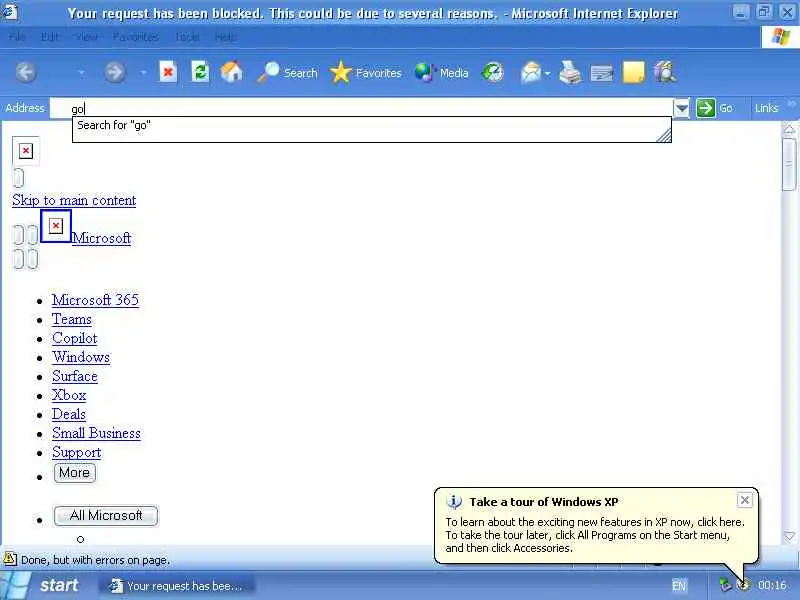Open the Support link
800x600 pixels.
point(77,452)
